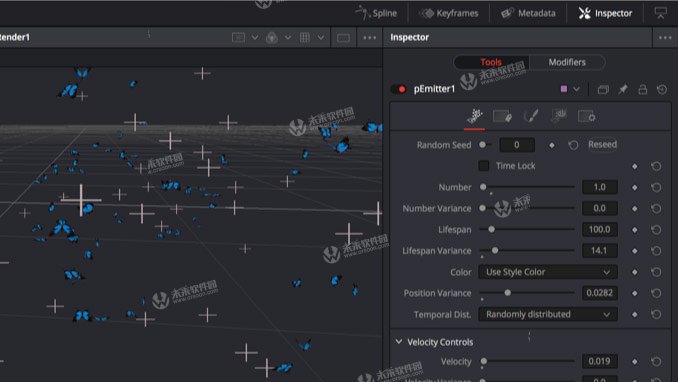Image resolution: width=678 pixels, height=382 pixels.
Task: Lock the pEmitter1 node
Action: (643, 90)
